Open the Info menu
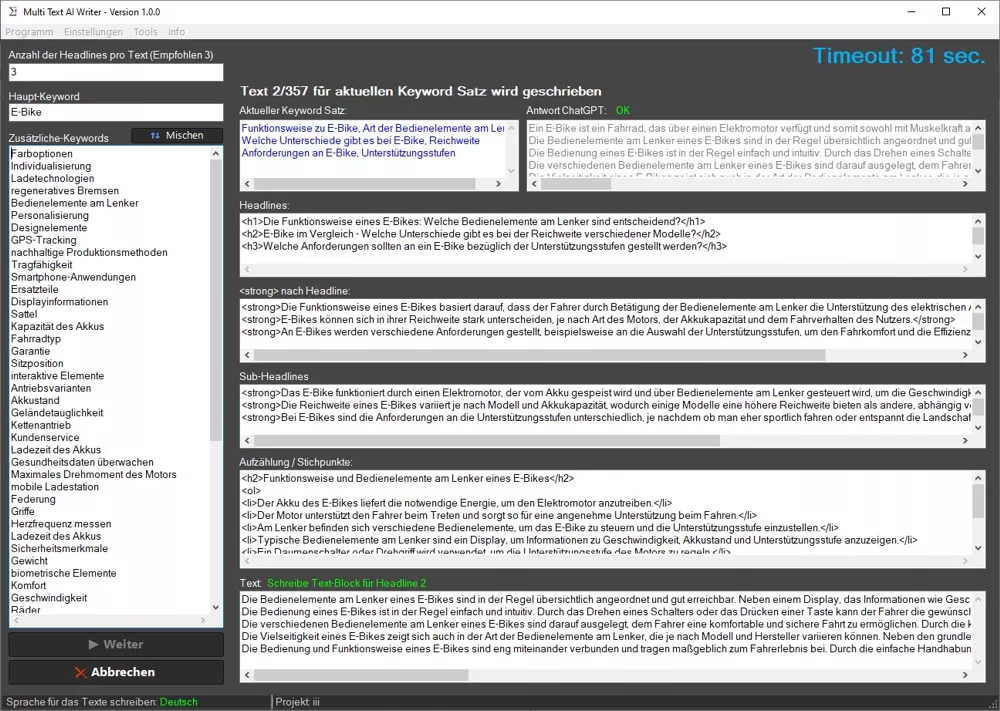The width and height of the screenshot is (1000, 711). coord(177,31)
